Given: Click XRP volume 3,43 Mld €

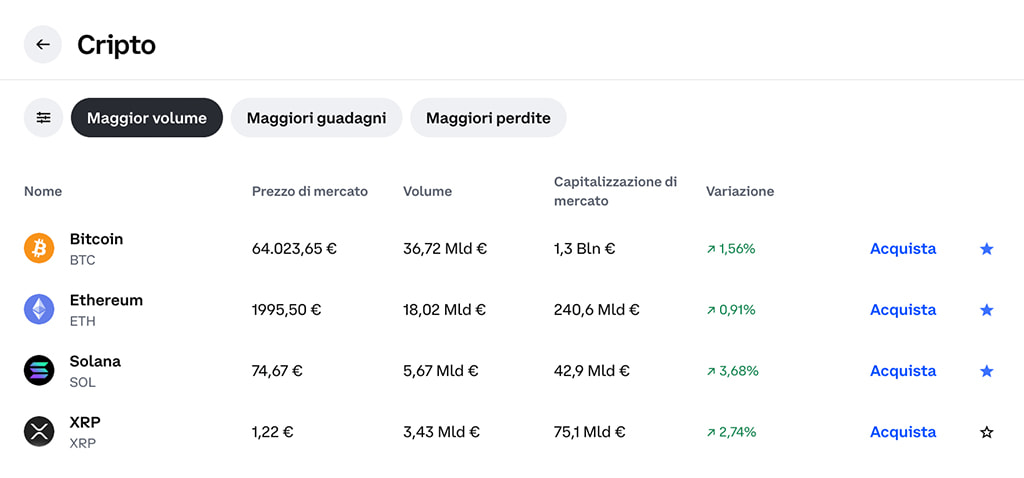Looking at the screenshot, I should [441, 432].
